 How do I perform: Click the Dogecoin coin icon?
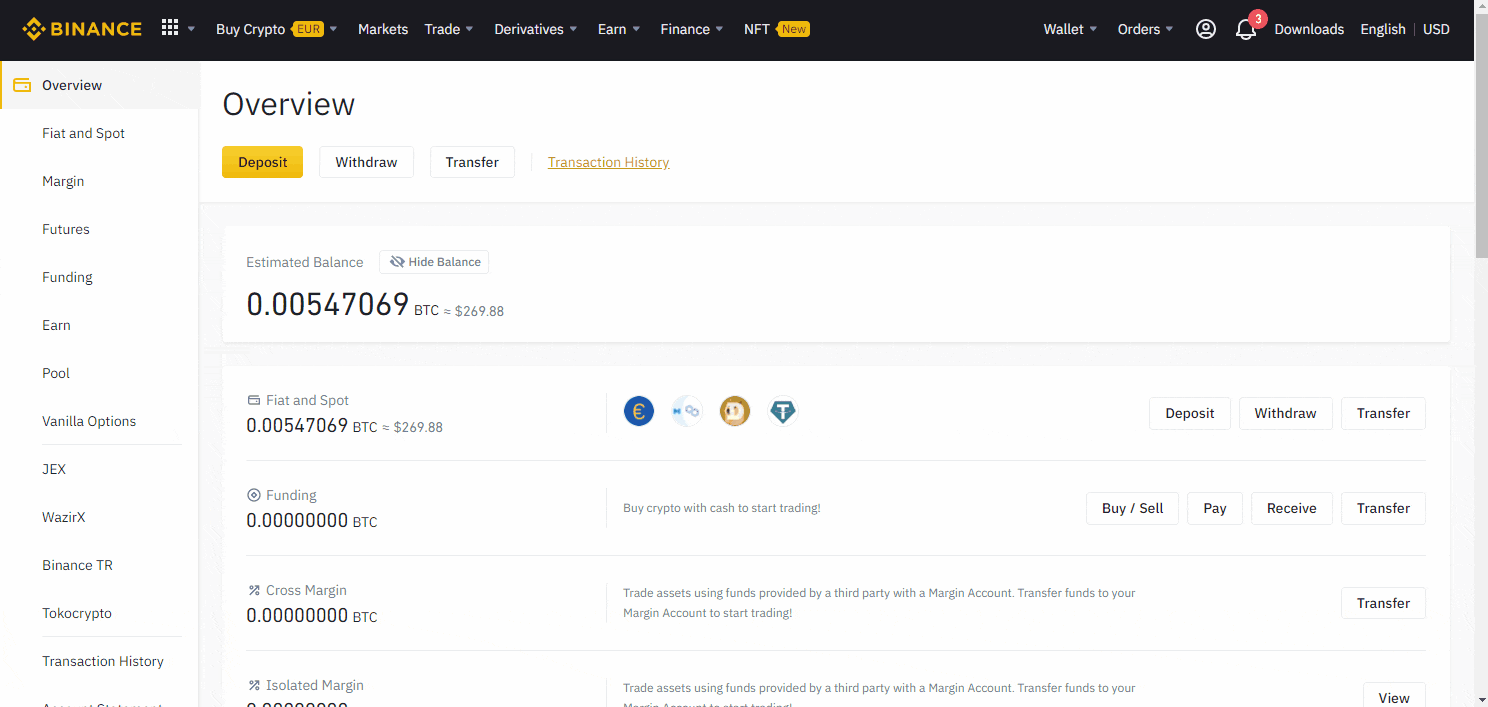coord(735,411)
